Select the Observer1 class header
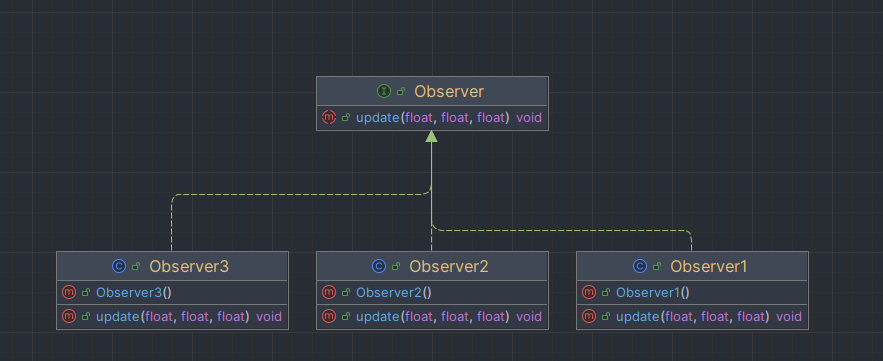 click(x=693, y=266)
